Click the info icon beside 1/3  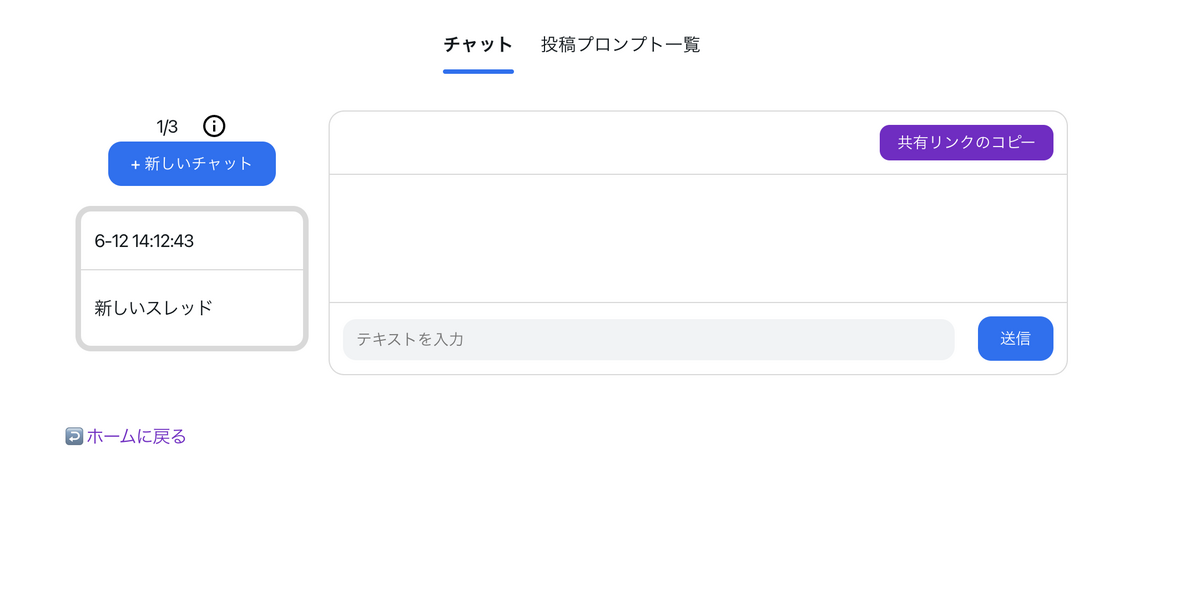pyautogui.click(x=214, y=126)
